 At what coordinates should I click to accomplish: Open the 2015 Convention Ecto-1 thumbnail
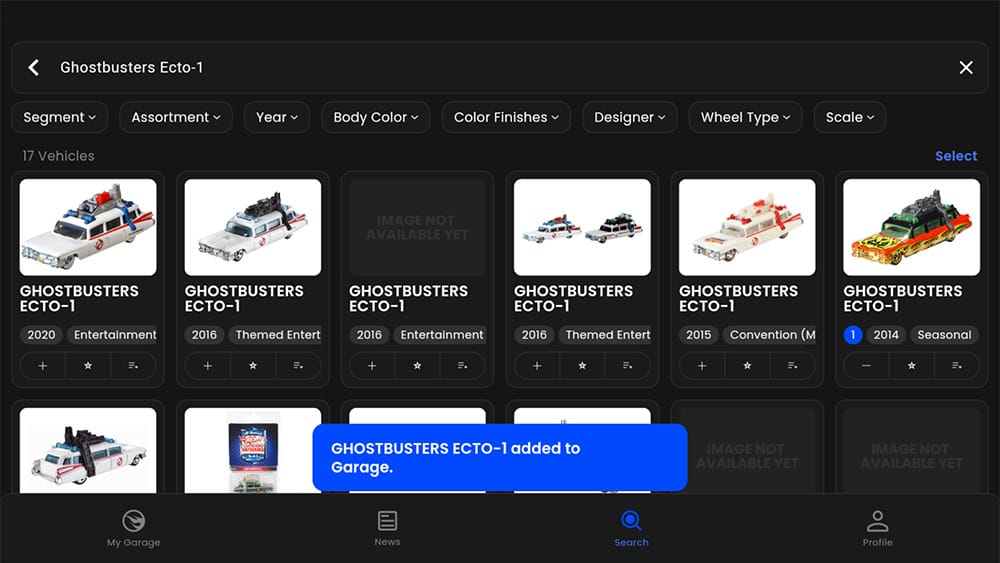(x=747, y=228)
